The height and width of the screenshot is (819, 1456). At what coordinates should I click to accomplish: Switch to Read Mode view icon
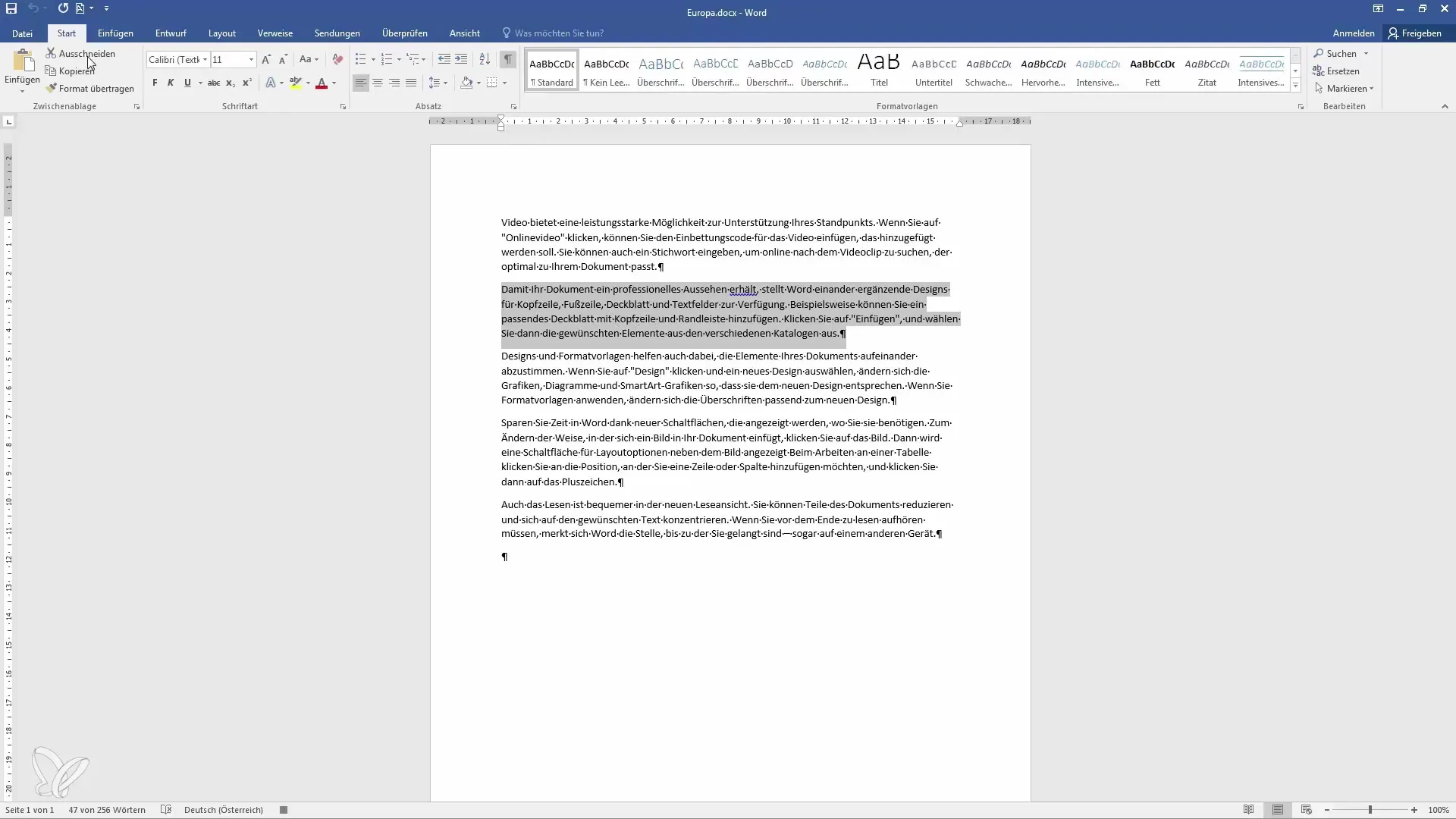1249,810
